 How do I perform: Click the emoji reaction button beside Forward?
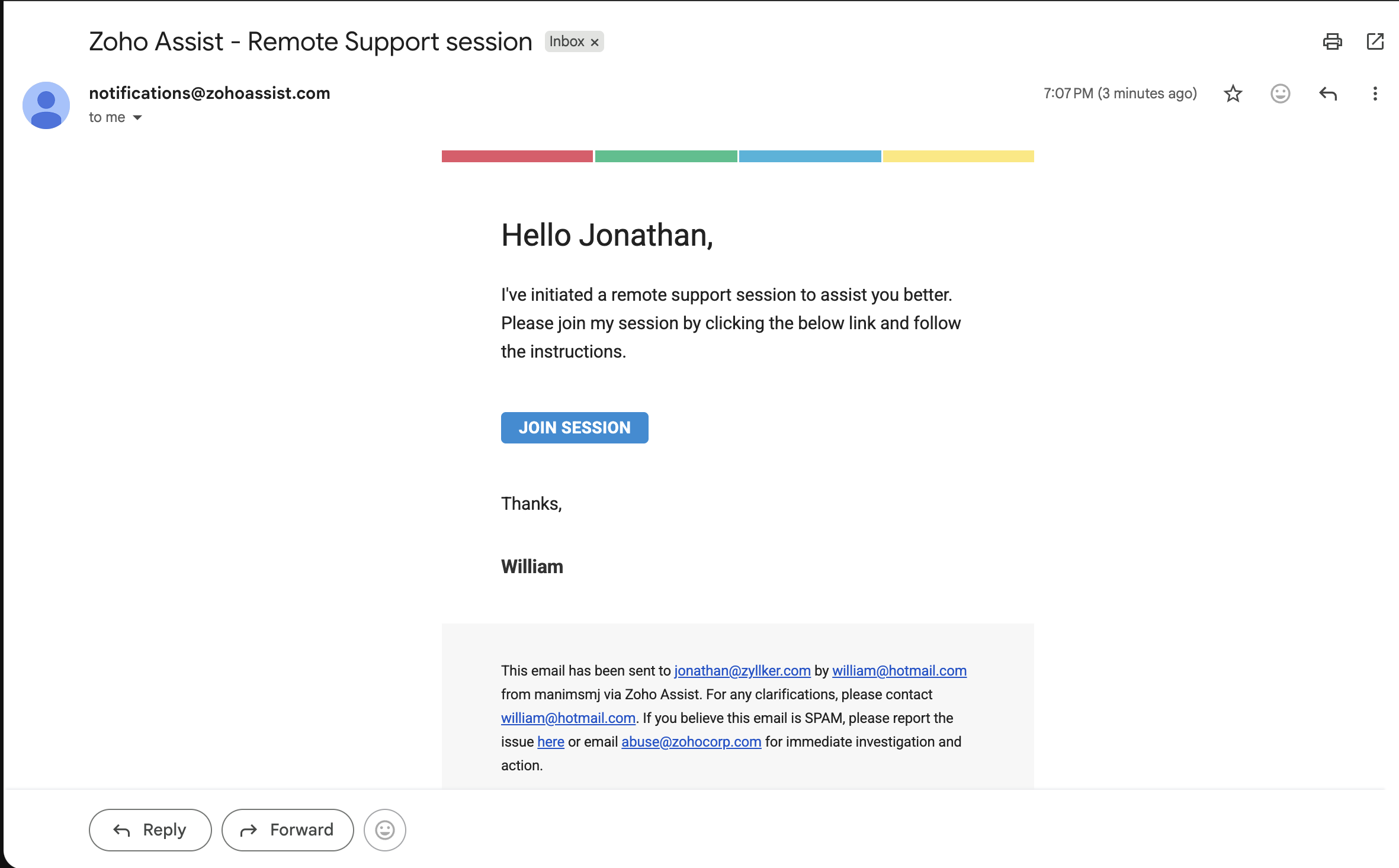coord(384,830)
